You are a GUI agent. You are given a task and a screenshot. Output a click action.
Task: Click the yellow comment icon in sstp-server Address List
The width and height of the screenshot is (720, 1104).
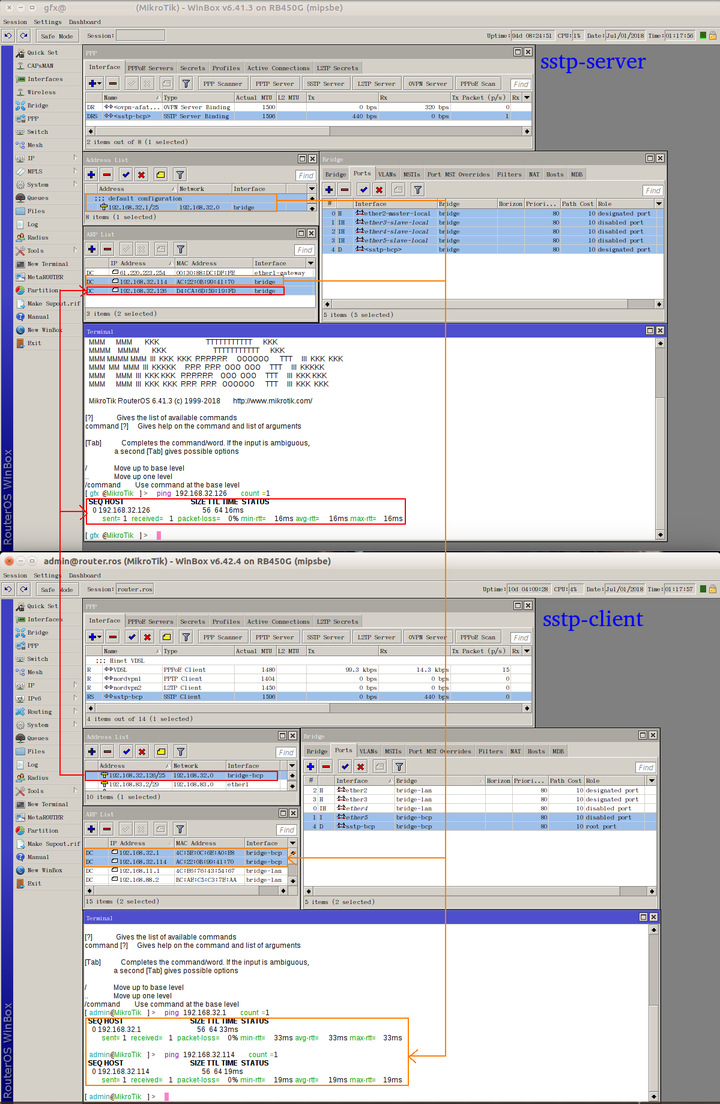click(x=160, y=175)
